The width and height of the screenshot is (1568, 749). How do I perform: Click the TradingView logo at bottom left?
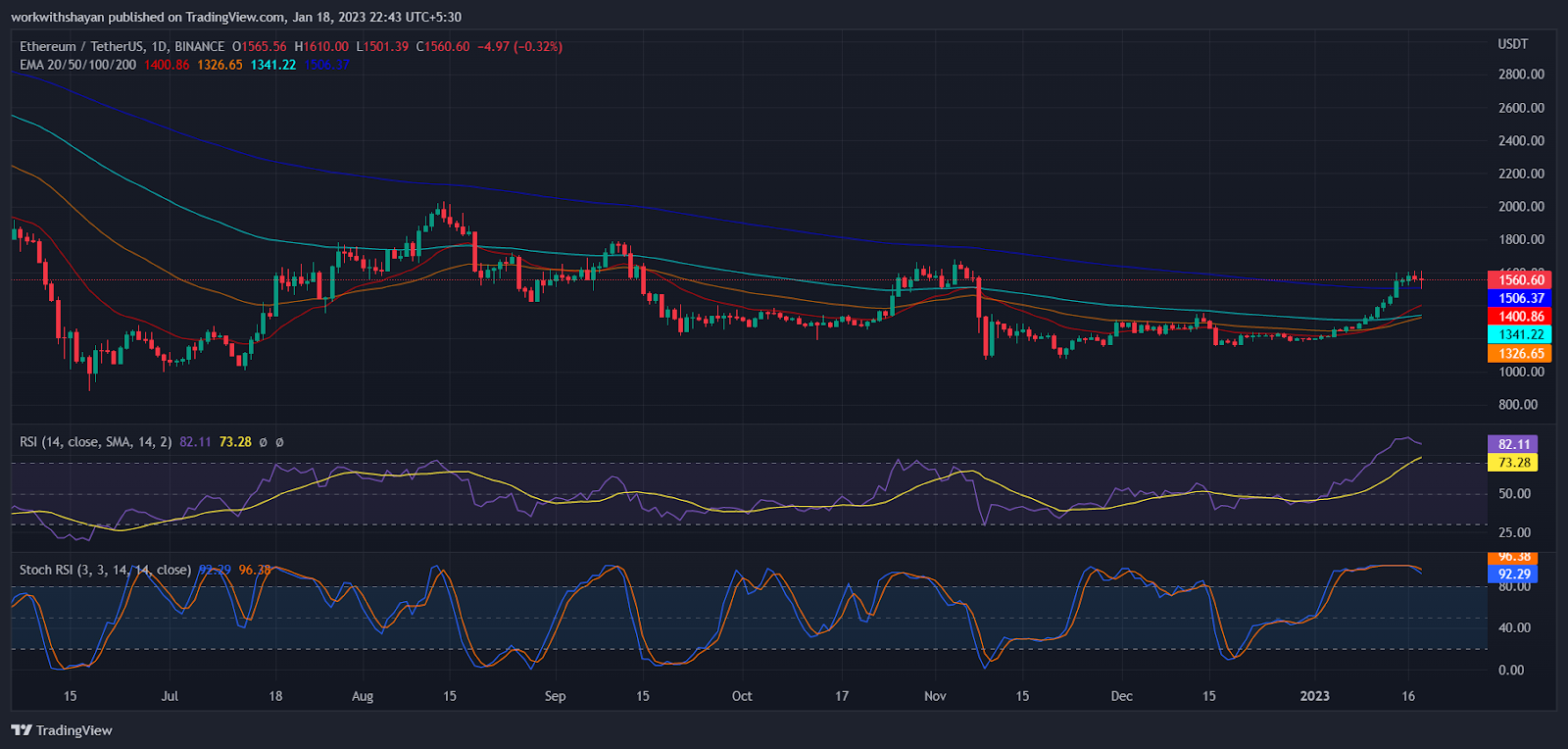pyautogui.click(x=62, y=730)
